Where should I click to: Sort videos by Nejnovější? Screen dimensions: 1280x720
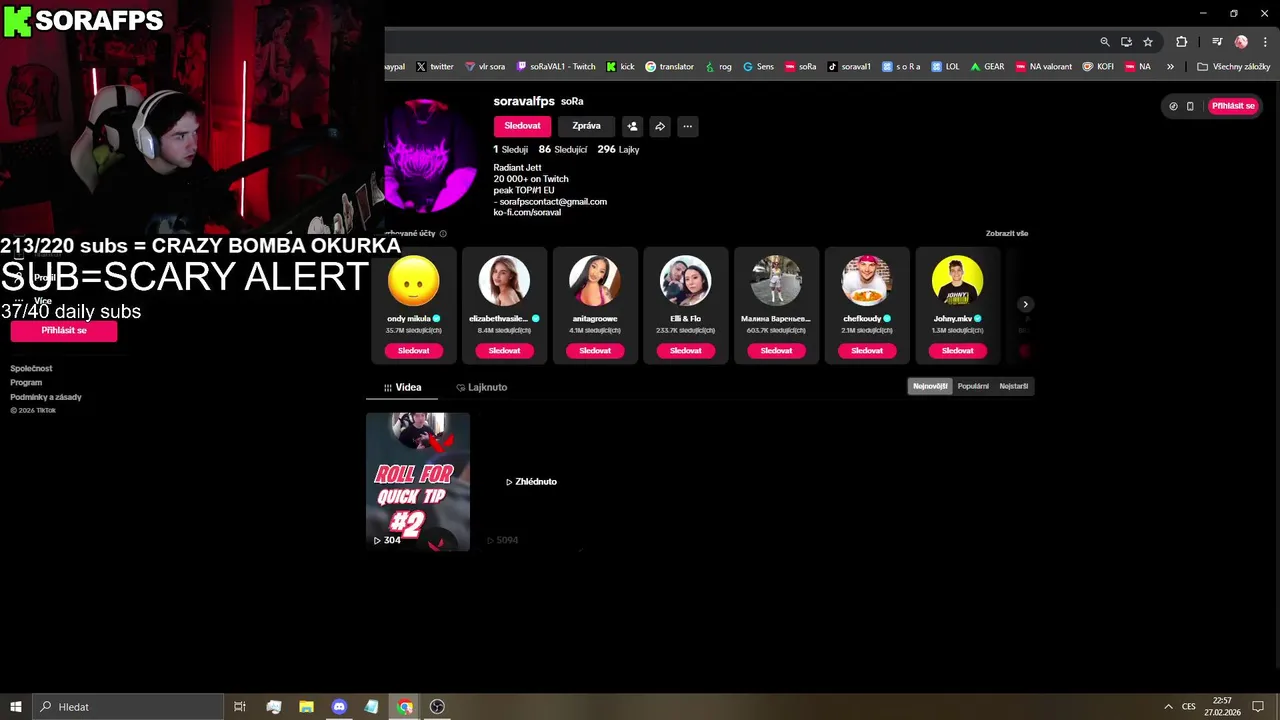coord(930,386)
